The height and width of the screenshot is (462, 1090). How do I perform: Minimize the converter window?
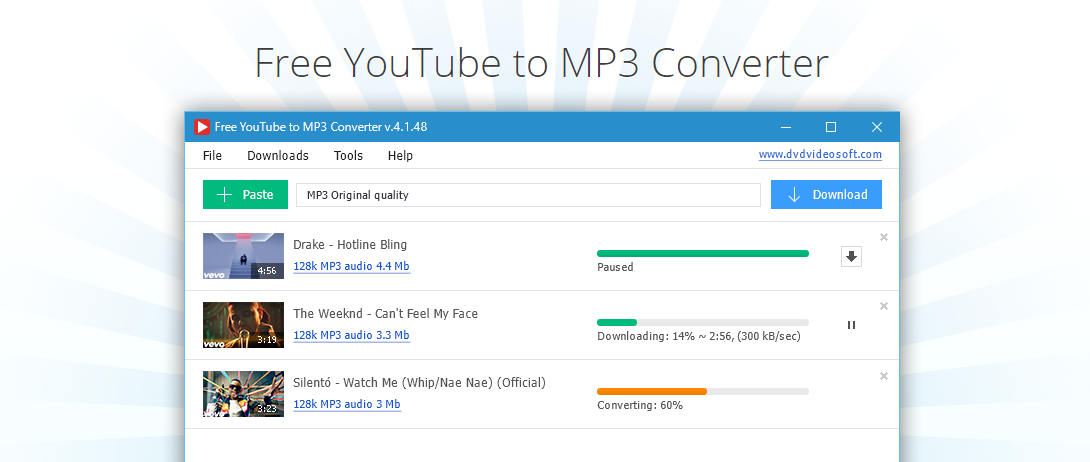pyautogui.click(x=786, y=127)
